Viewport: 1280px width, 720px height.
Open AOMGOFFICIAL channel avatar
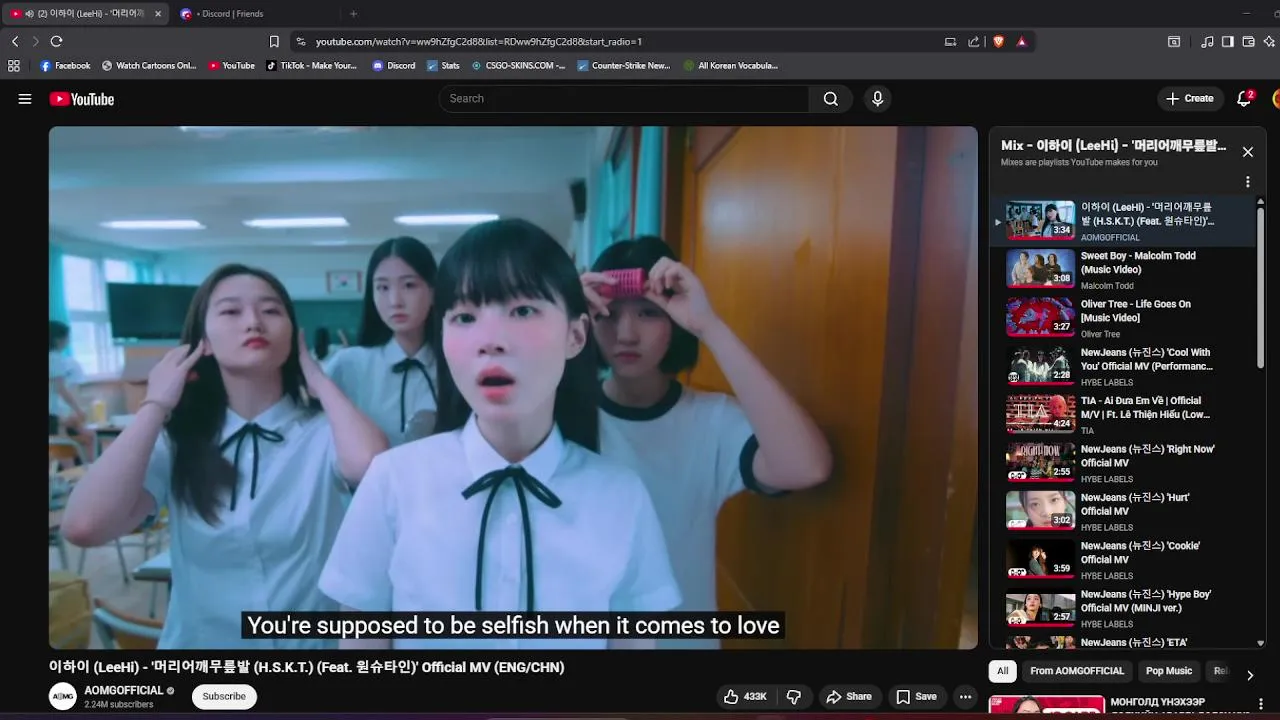click(x=63, y=697)
